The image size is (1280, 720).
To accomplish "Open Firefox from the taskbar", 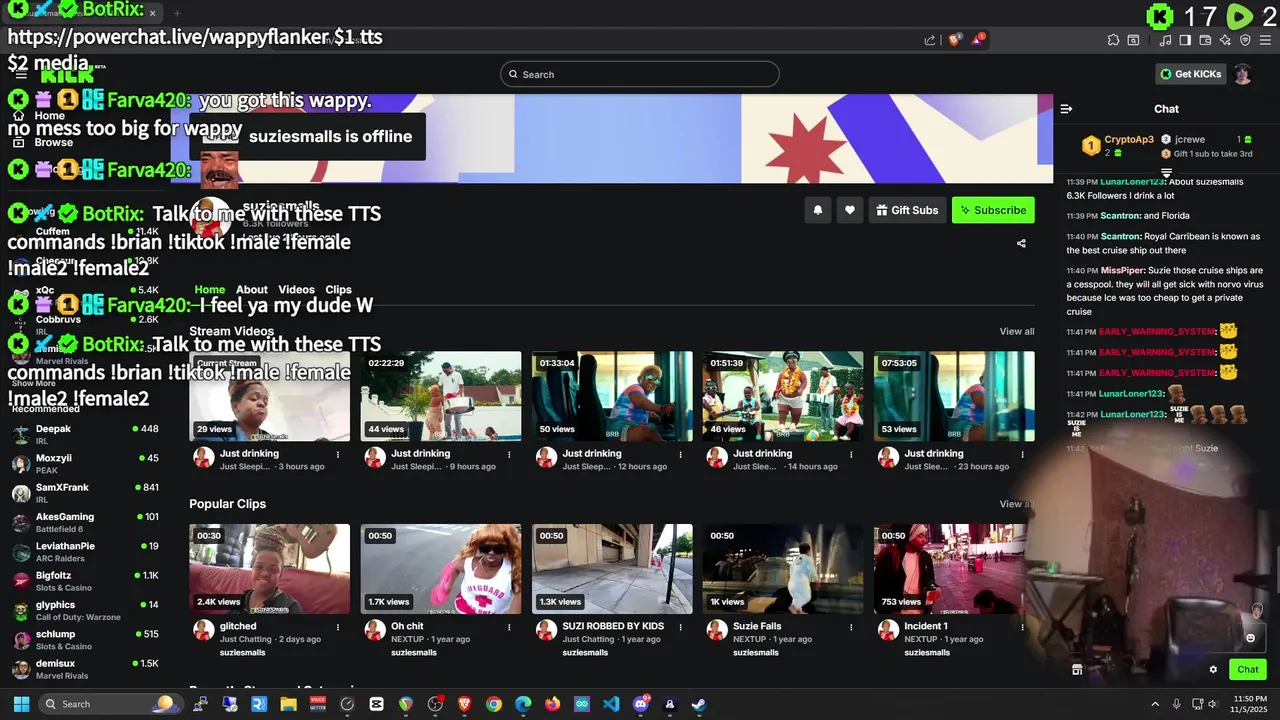I will [552, 704].
